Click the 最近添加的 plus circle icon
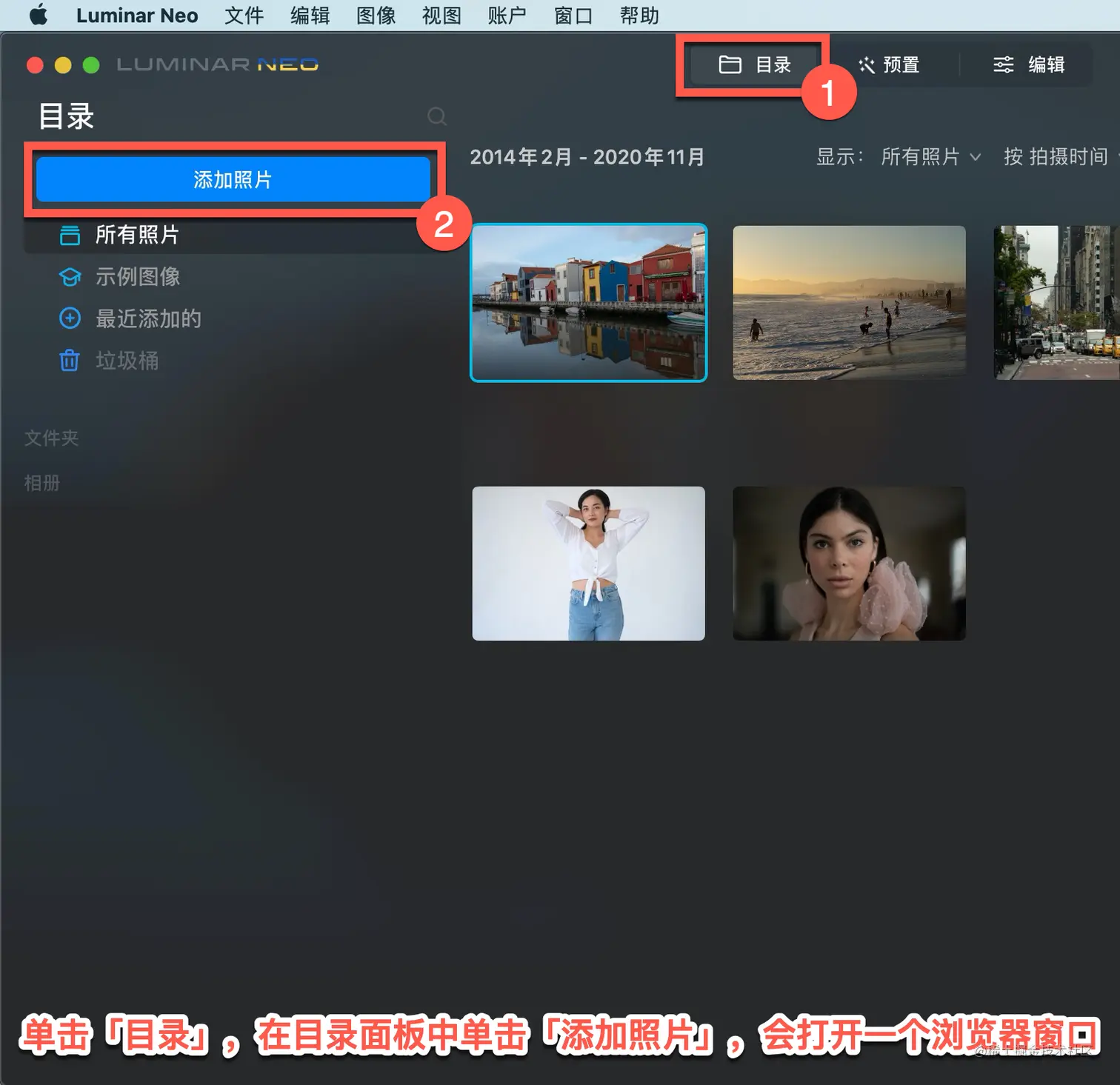This screenshot has width=1120, height=1085. click(x=70, y=318)
